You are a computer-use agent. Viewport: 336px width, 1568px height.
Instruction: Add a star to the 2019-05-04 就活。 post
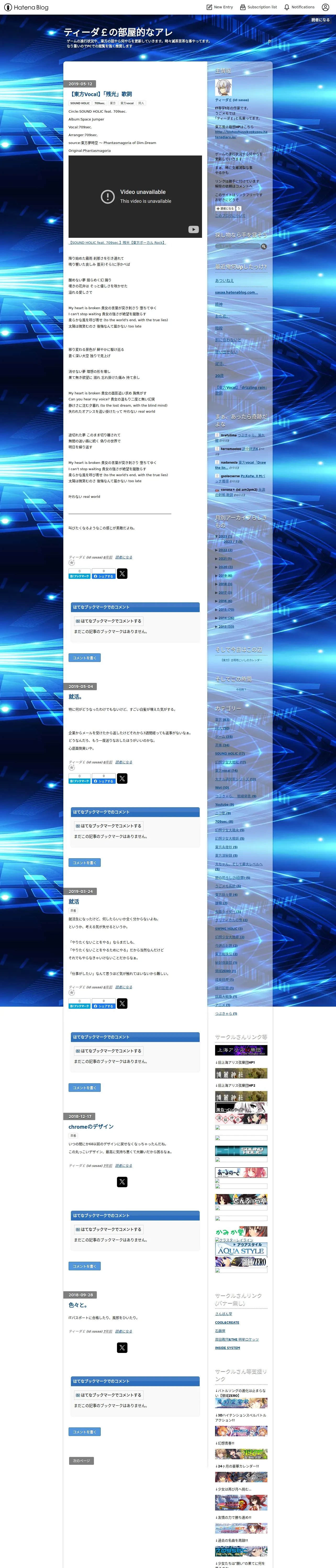click(x=71, y=768)
